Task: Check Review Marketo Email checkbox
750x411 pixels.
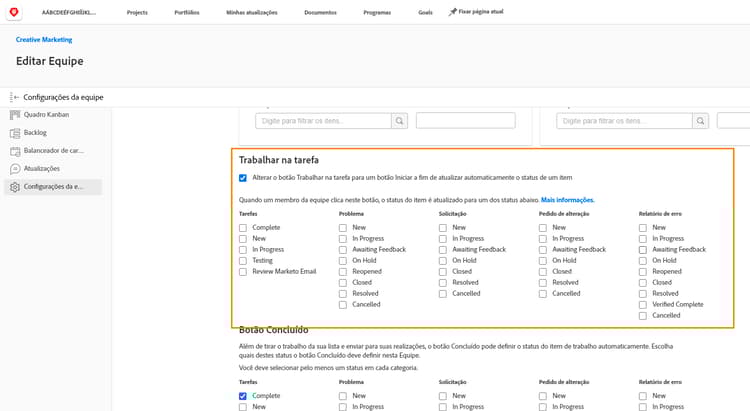Action: (243, 272)
